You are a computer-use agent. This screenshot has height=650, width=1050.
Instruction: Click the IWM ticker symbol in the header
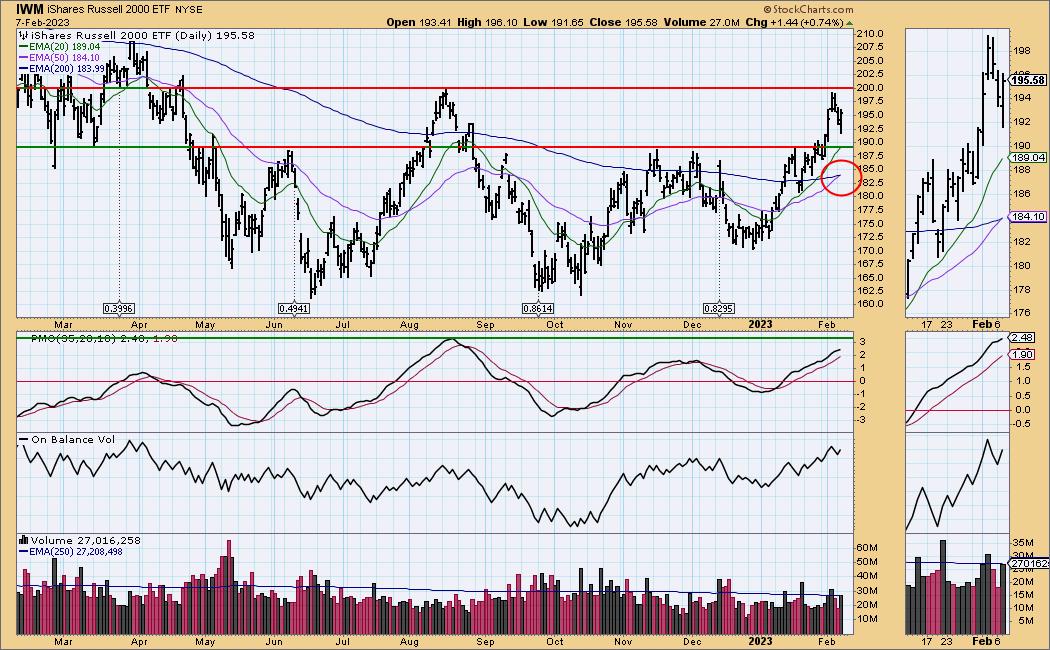[x=29, y=9]
